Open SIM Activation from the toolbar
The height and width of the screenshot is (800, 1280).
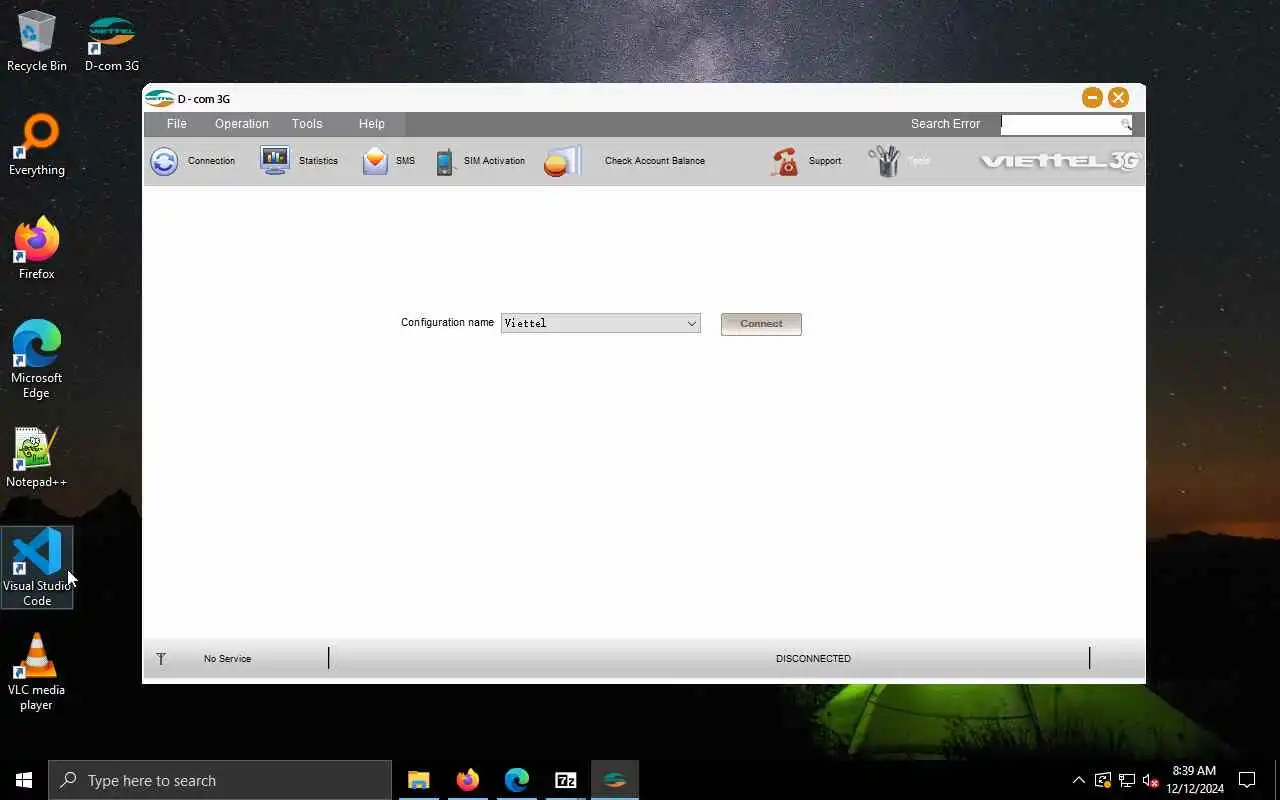pyautogui.click(x=480, y=161)
